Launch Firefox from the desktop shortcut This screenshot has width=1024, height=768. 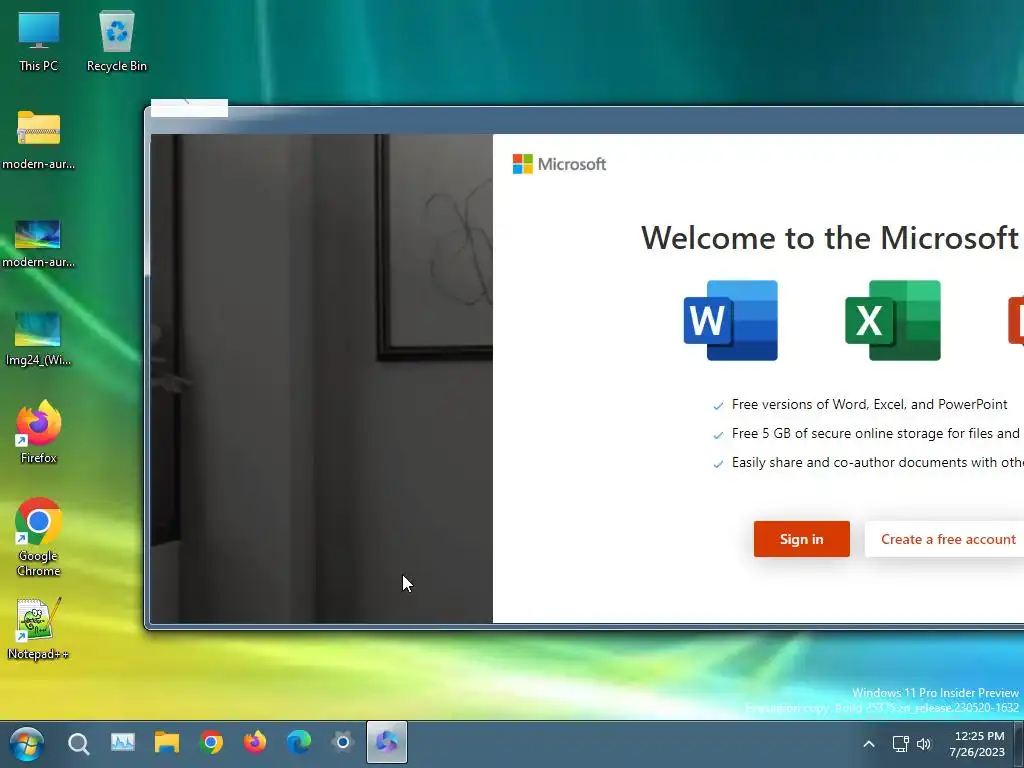point(39,431)
